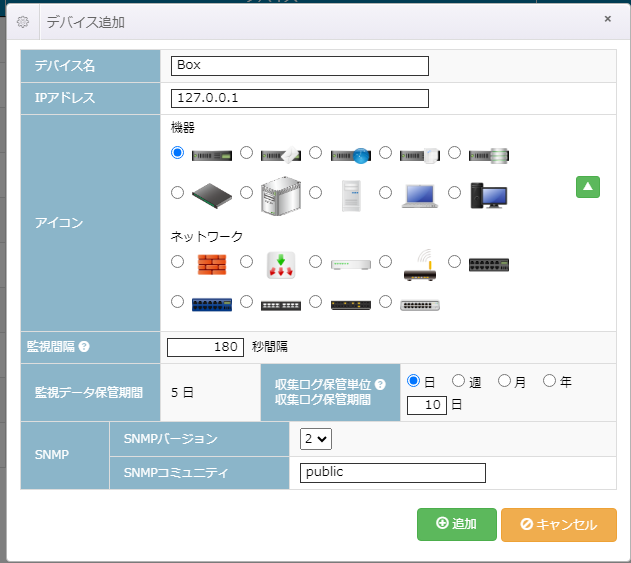Tick the radio button beside the black 16-port switch icon
Viewport: 631px width, 563px height.
454,262
